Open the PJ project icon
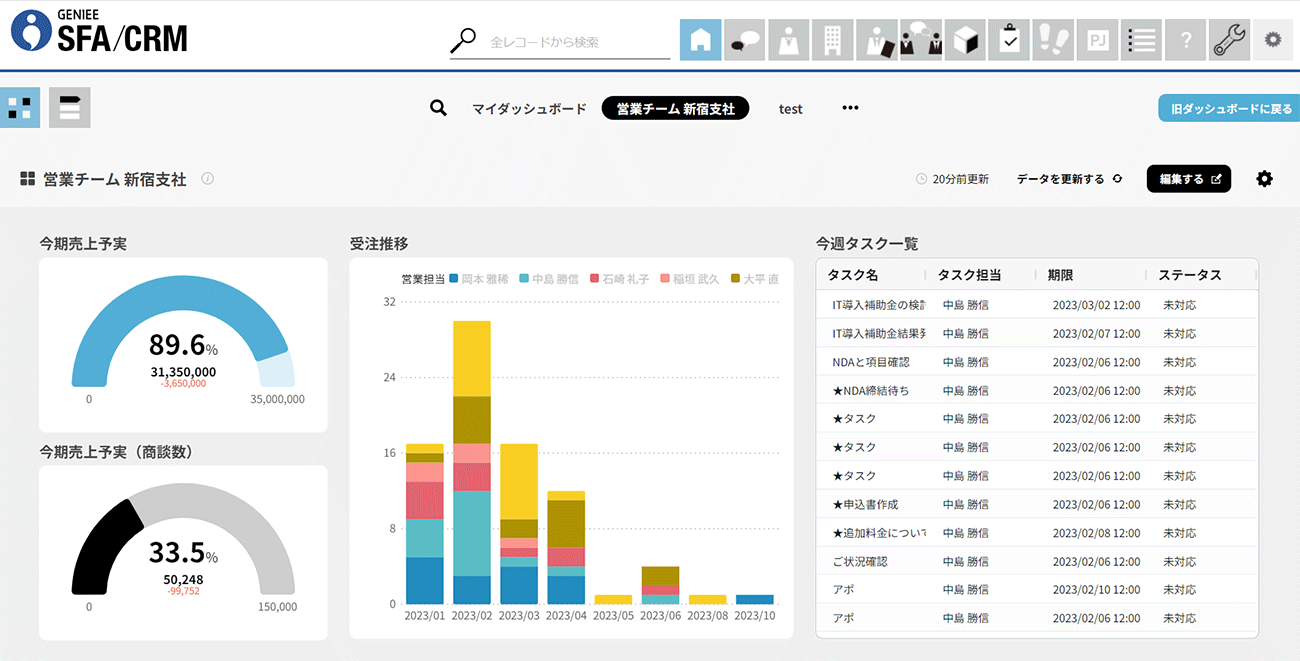The height and width of the screenshot is (661, 1300). coord(1096,39)
